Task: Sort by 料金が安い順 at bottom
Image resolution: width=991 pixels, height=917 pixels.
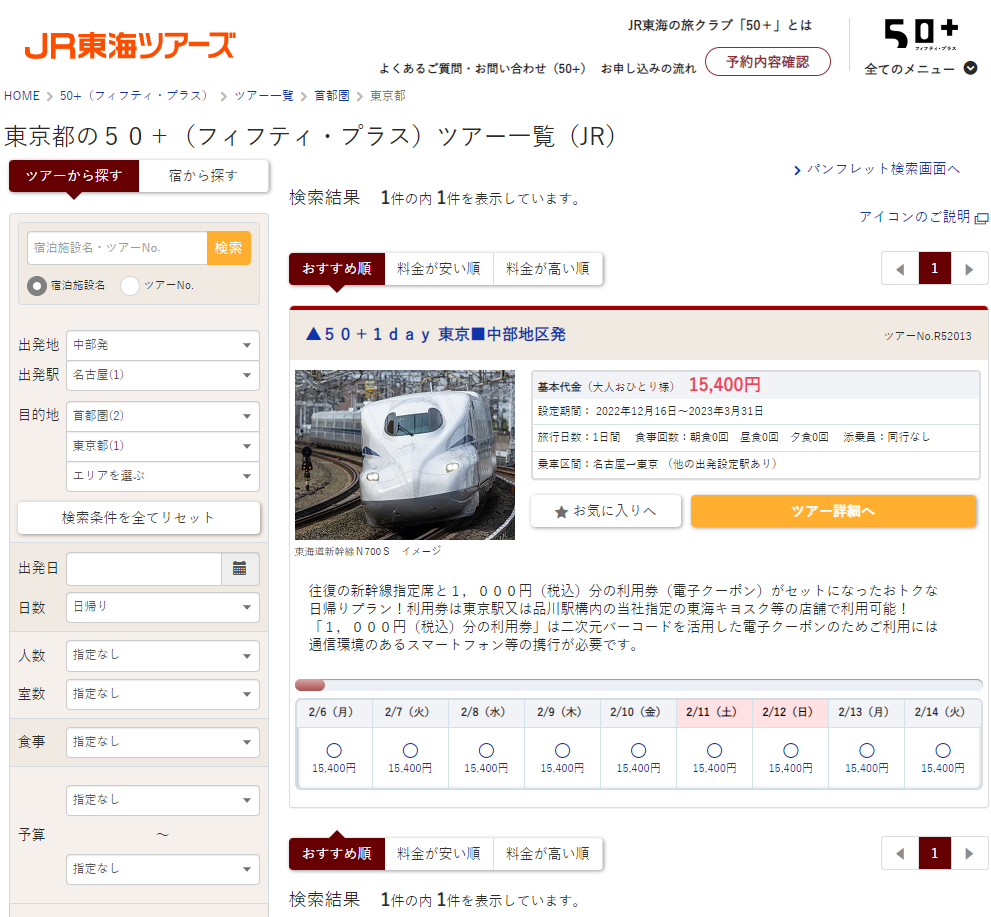Action: point(439,854)
